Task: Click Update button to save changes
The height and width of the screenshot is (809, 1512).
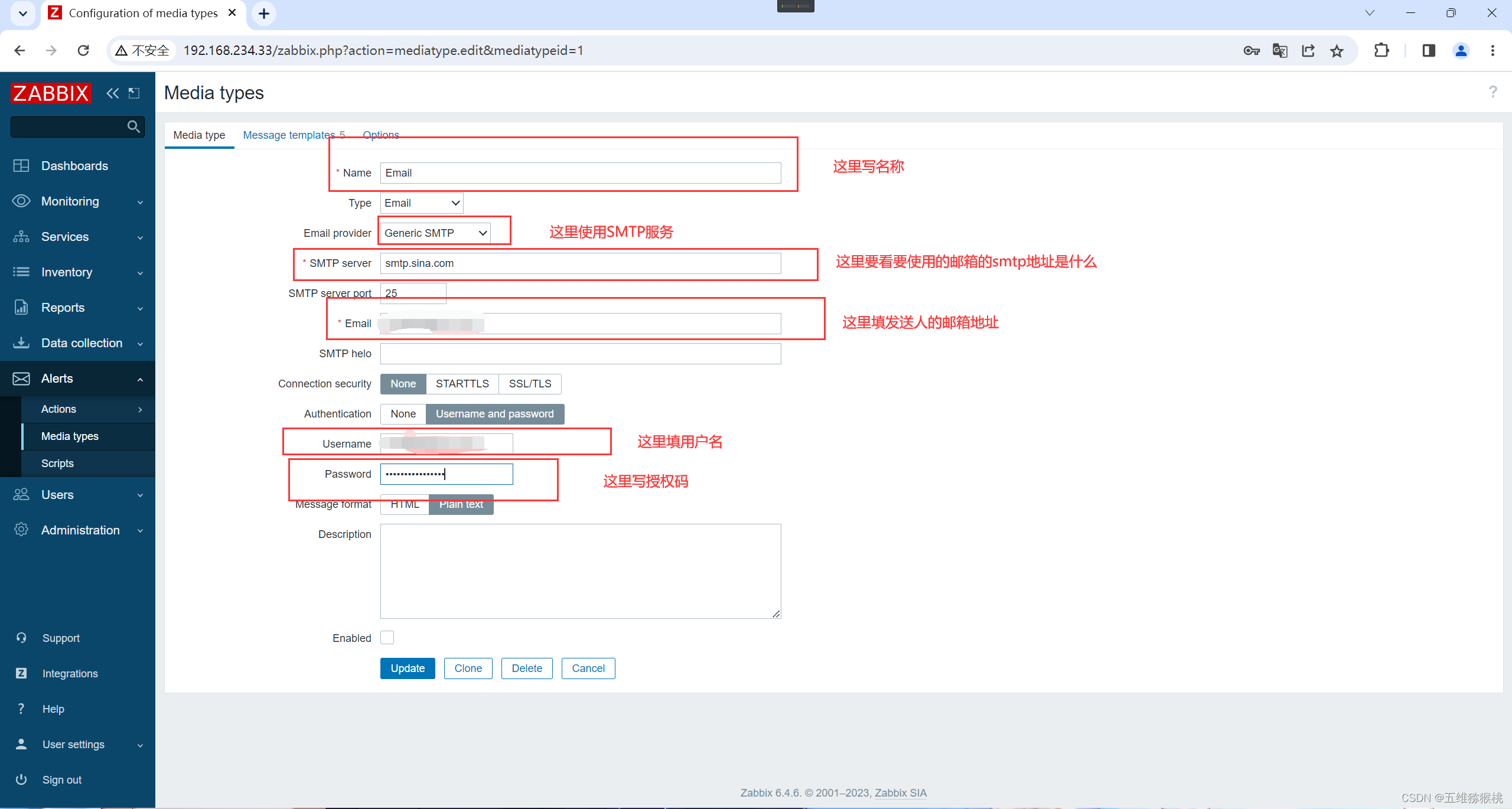Action: pos(407,668)
